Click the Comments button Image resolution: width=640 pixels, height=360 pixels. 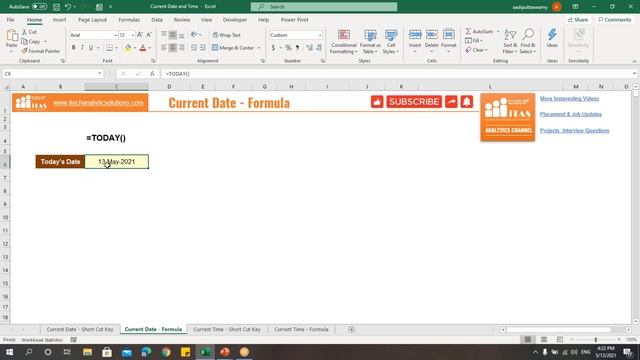click(x=614, y=20)
